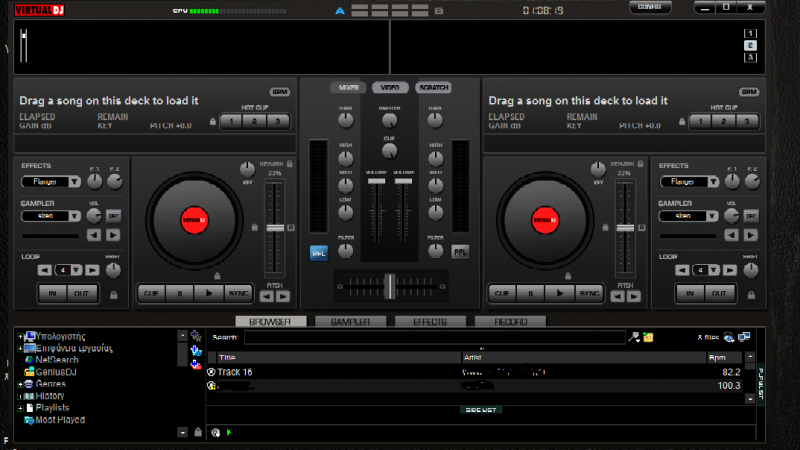Toggle right deck keylock padlock
800x450 pixels.
pyautogui.click(x=640, y=164)
